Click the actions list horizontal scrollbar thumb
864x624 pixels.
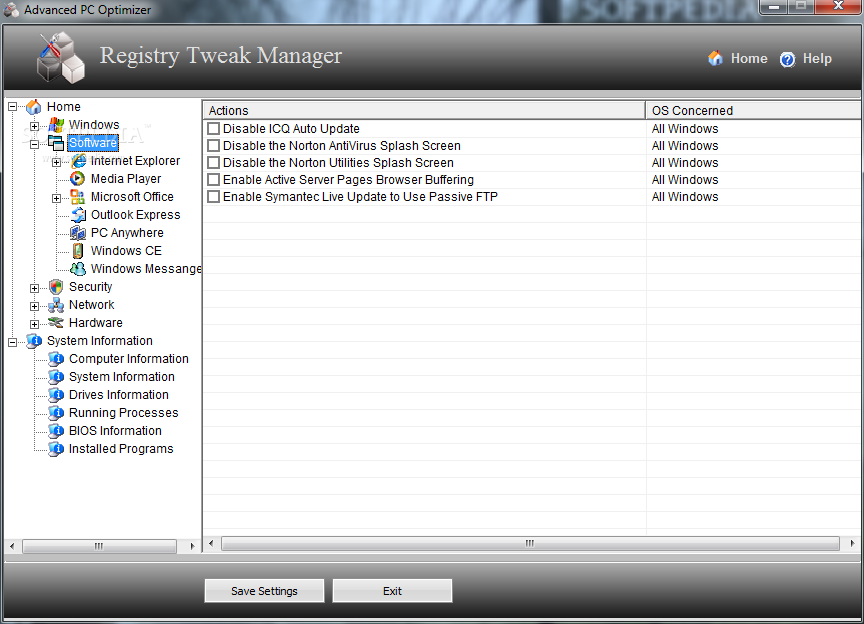click(530, 544)
